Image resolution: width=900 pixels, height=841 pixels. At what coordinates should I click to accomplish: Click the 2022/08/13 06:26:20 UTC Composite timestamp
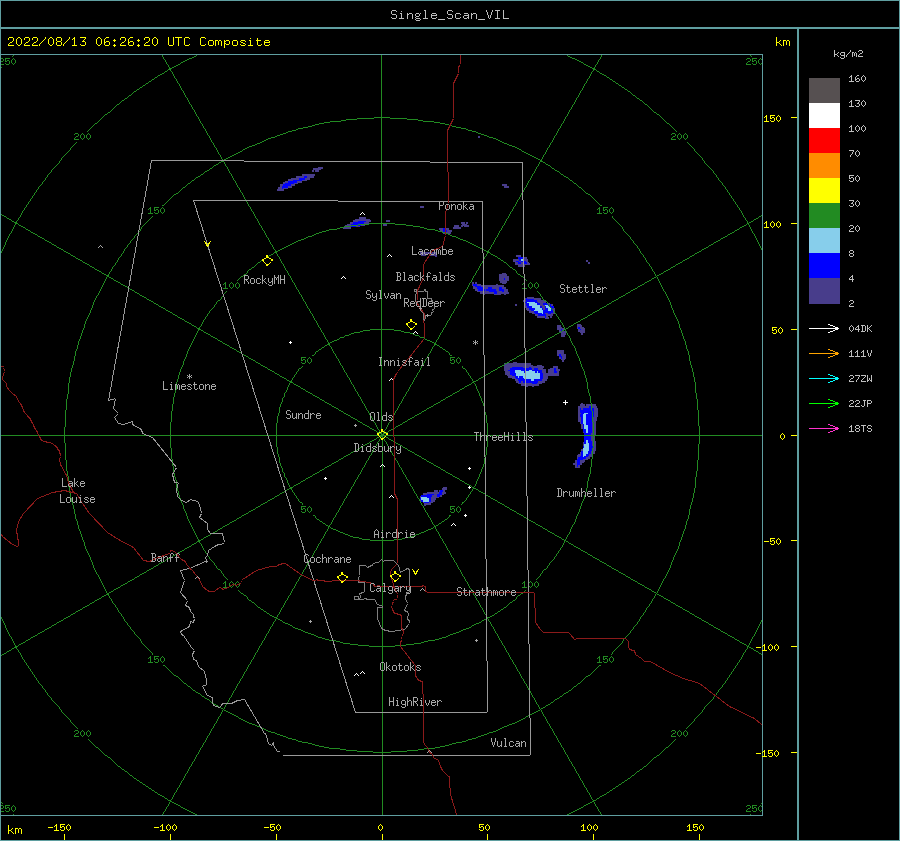tap(138, 42)
